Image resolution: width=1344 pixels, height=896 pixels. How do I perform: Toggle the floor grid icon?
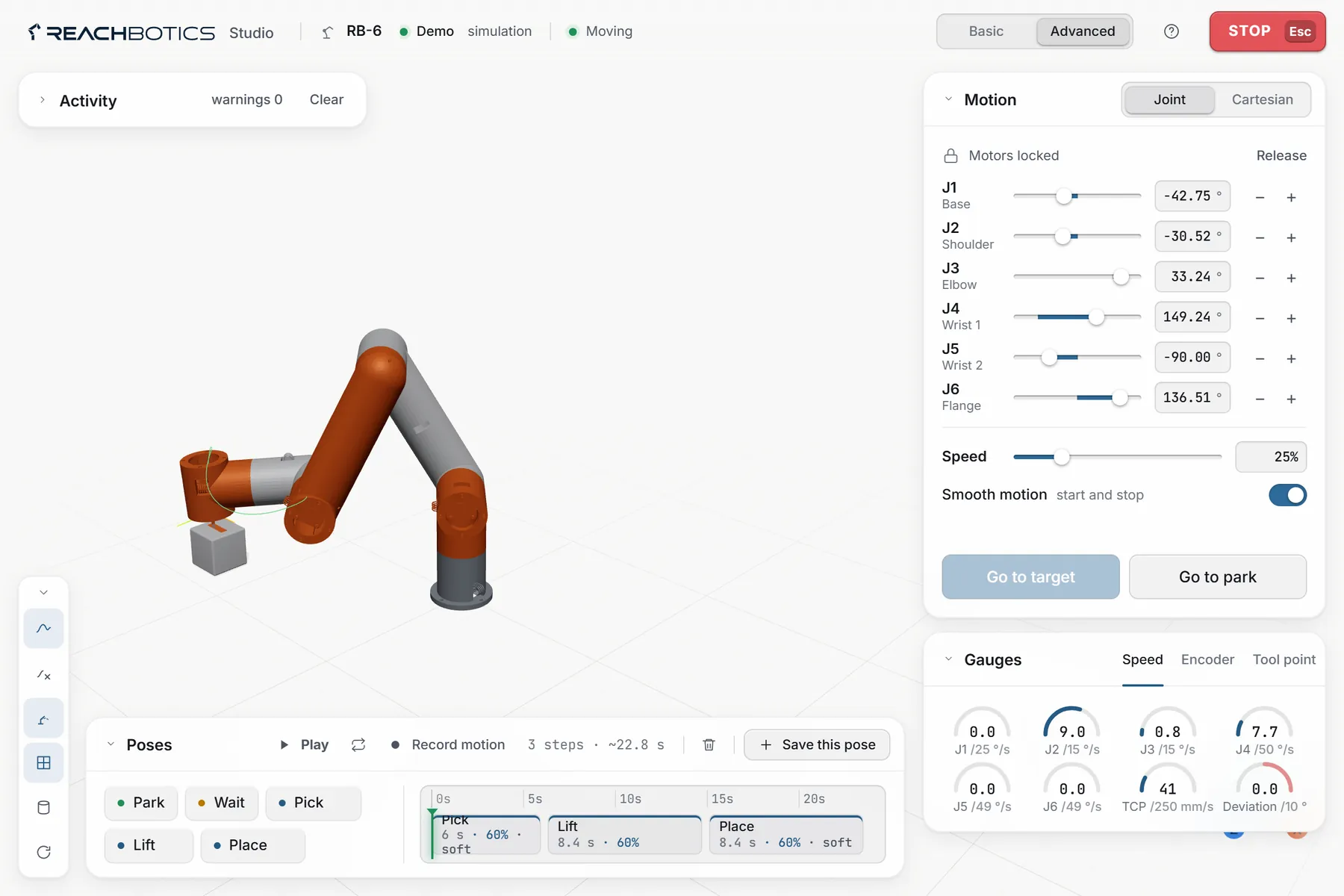43,763
